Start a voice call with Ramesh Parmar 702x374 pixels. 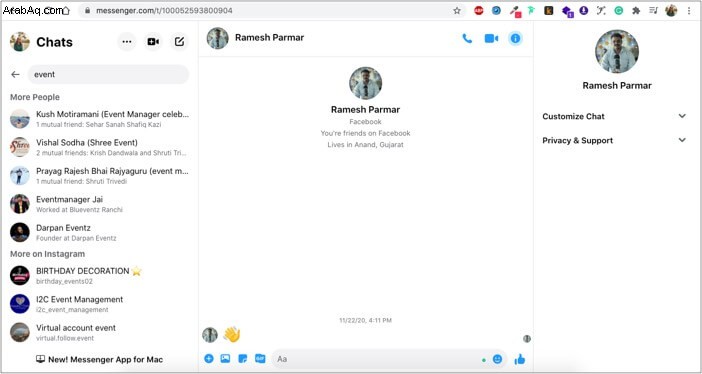(x=467, y=39)
